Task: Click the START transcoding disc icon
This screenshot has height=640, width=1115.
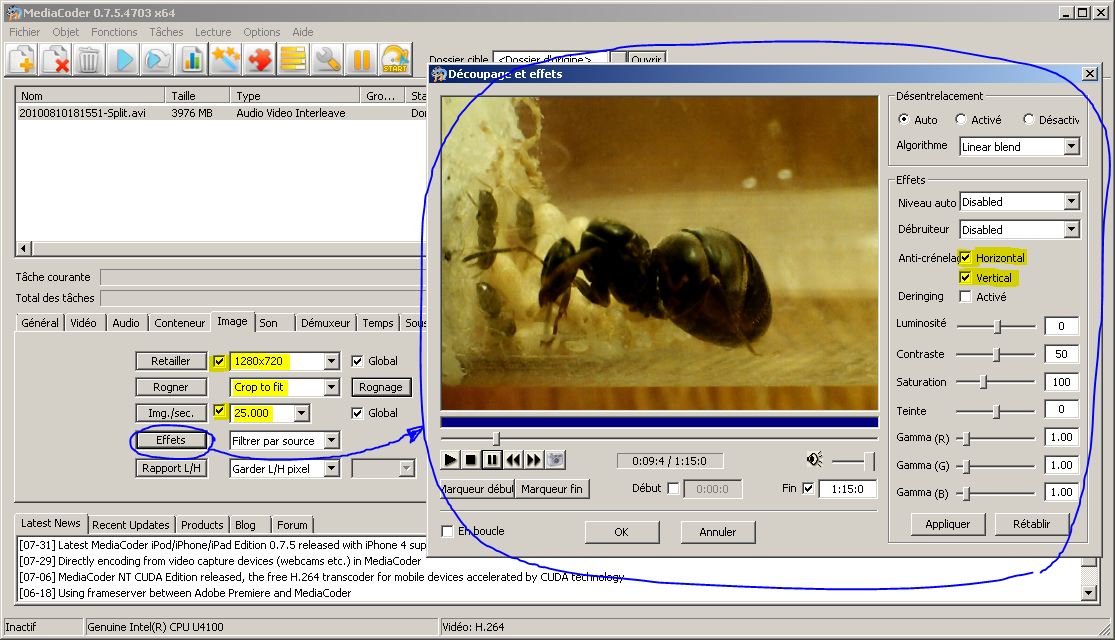Action: (x=396, y=60)
